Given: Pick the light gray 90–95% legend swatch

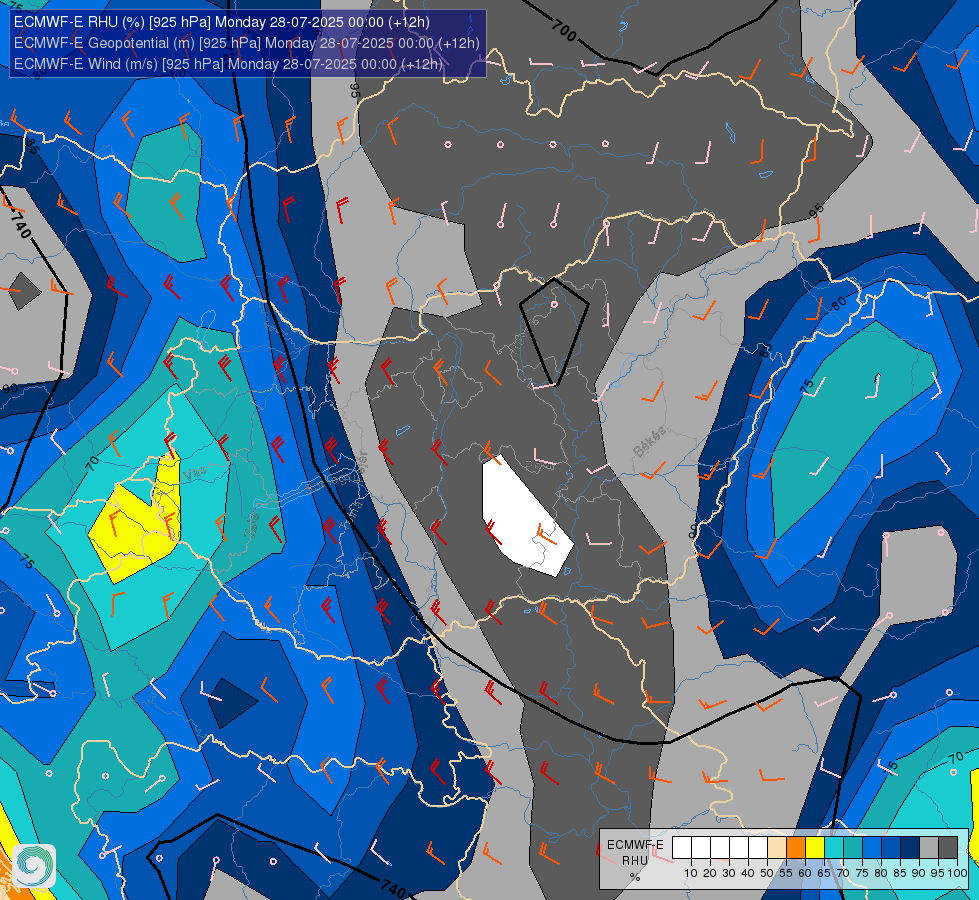Looking at the screenshot, I should coord(929,848).
